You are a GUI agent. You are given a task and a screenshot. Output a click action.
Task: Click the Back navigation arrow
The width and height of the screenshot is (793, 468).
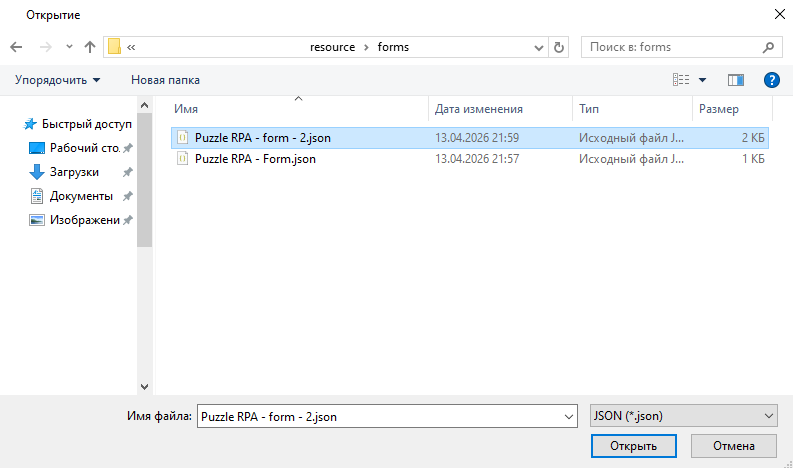coord(16,47)
